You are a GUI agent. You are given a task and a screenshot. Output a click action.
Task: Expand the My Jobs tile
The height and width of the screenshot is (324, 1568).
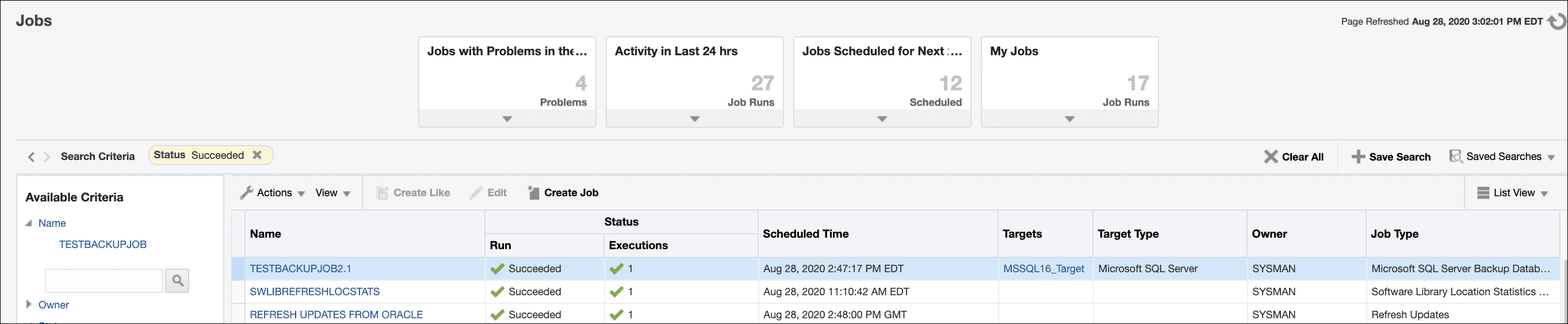tap(1069, 119)
